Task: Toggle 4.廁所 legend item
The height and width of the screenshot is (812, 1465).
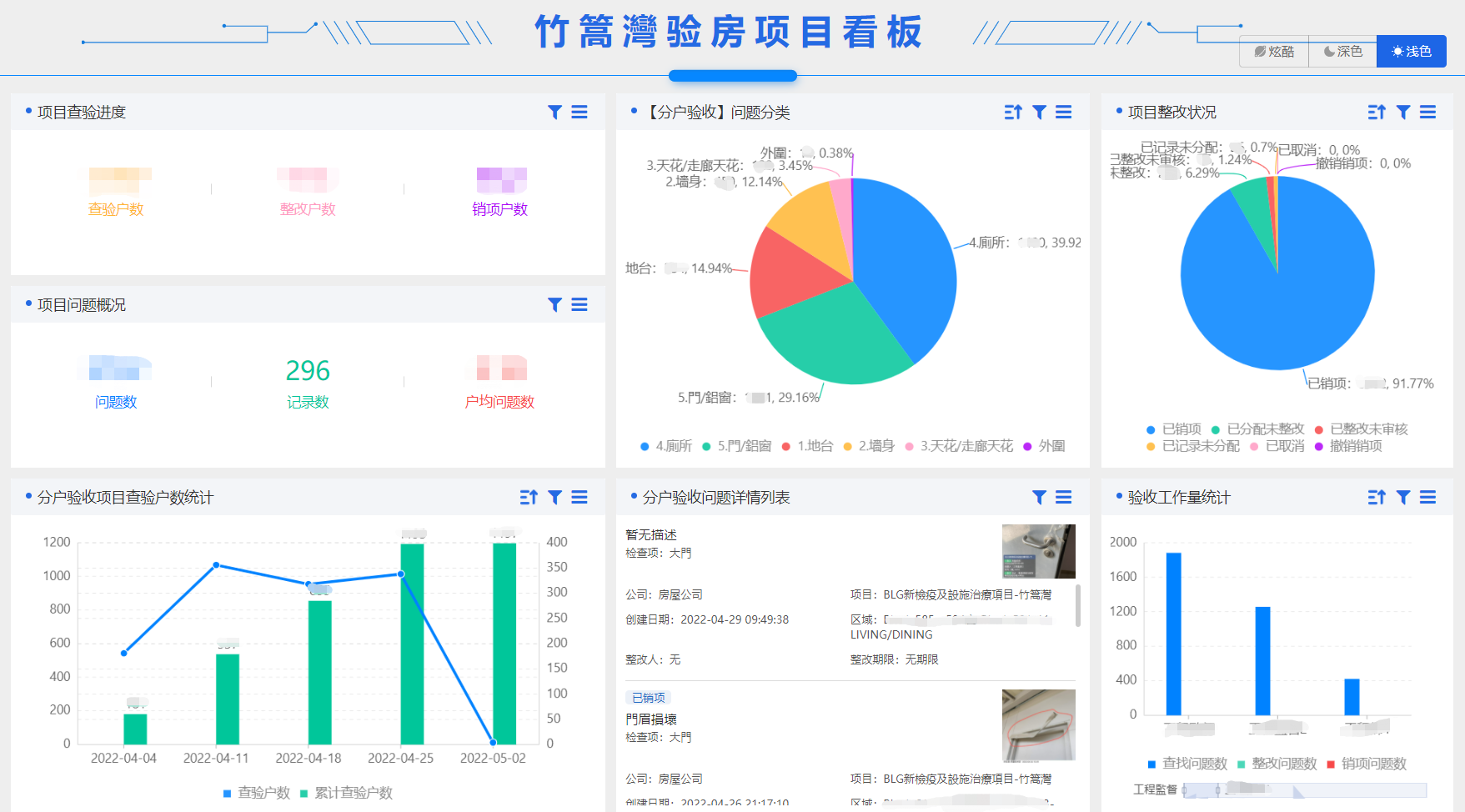Action: [x=666, y=447]
